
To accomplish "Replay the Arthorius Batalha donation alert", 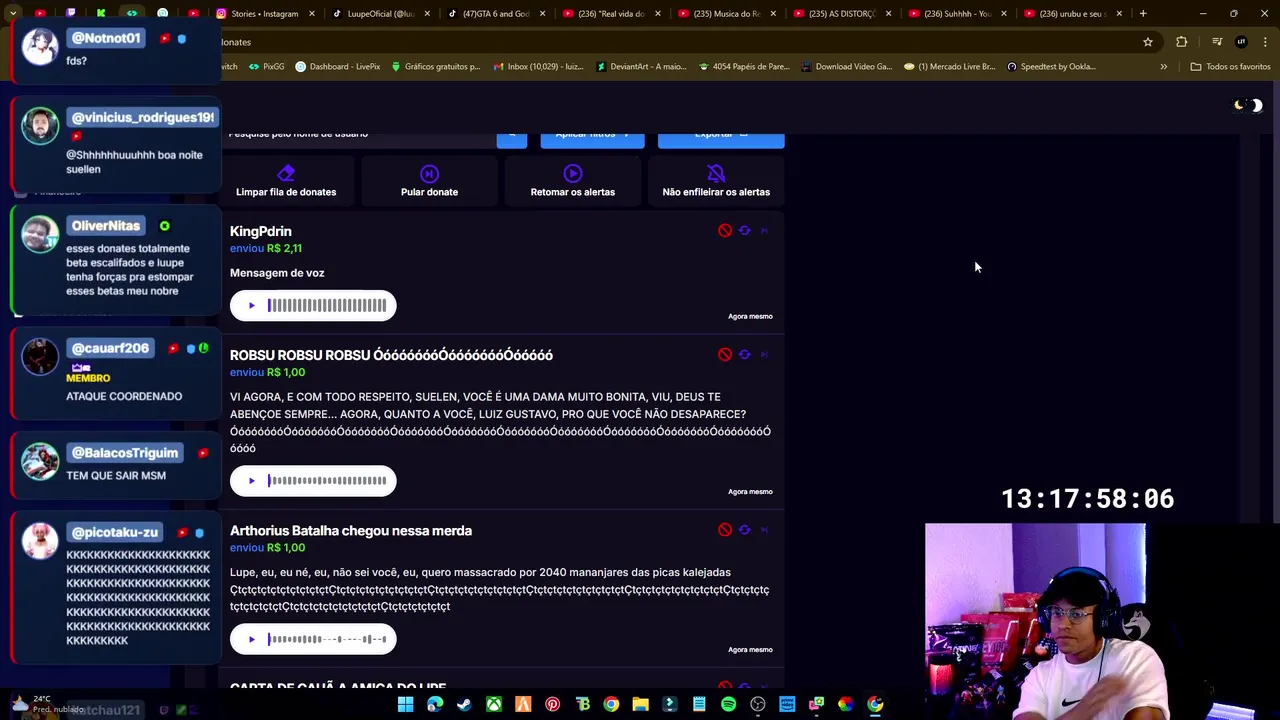I will (x=744, y=530).
